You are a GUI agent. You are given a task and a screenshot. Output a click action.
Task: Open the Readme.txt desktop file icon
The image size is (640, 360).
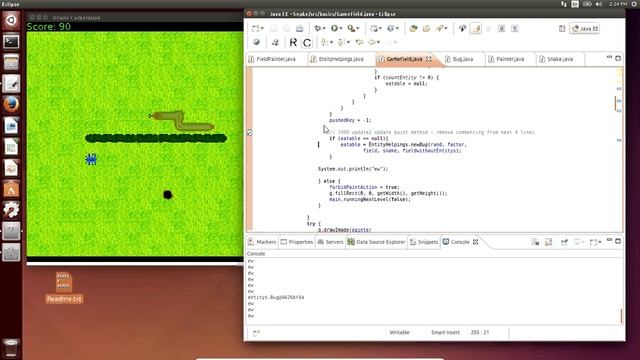[x=64, y=288]
